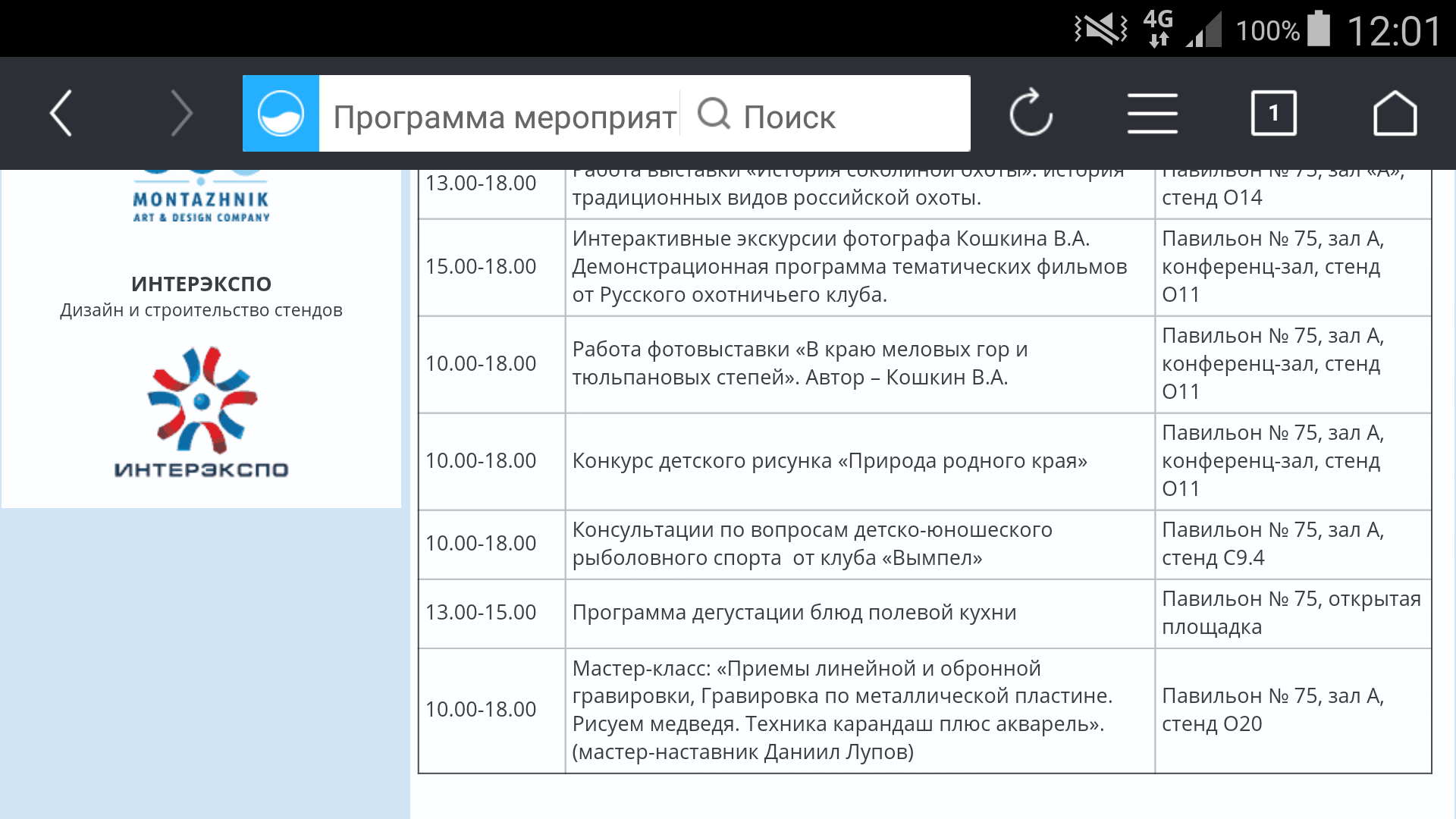Go to the browser home page
The image size is (1456, 819).
point(1395,114)
